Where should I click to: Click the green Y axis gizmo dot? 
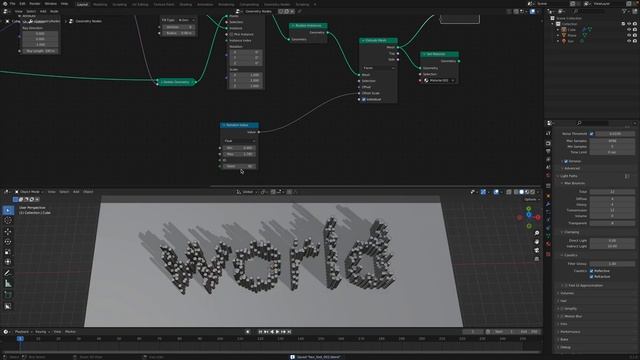529,209
